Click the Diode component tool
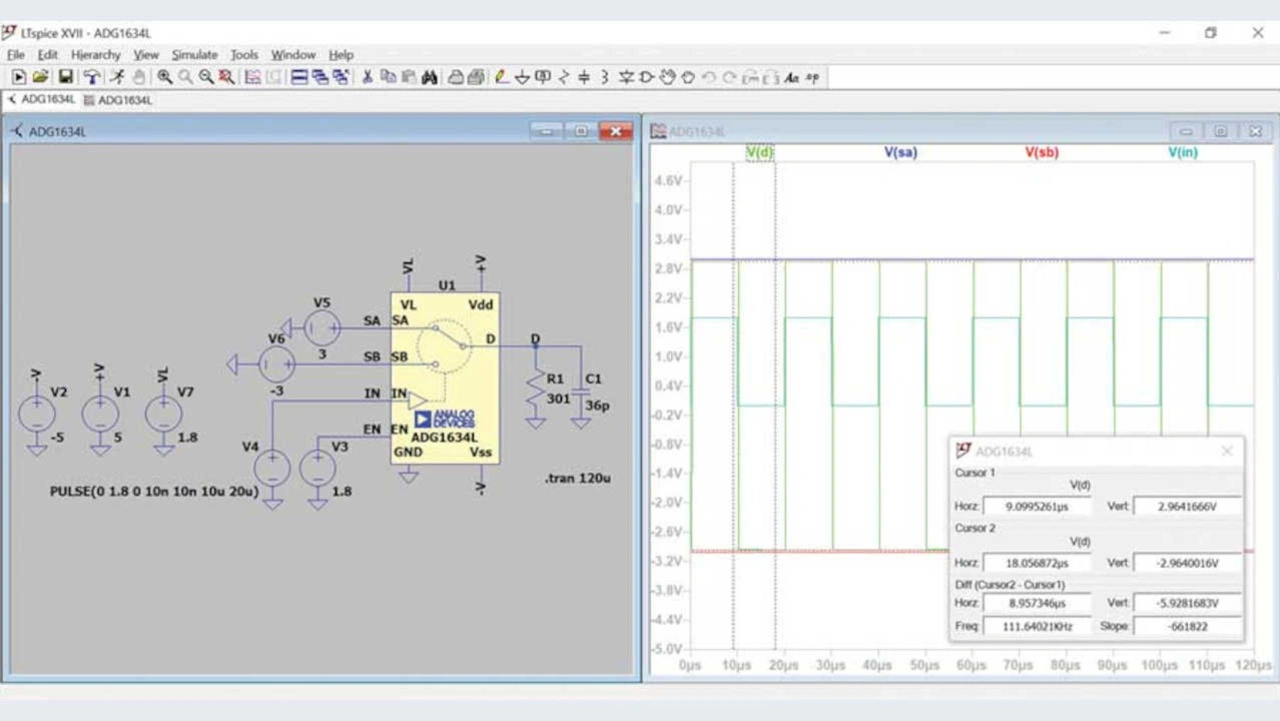This screenshot has width=1280, height=721. pos(627,77)
